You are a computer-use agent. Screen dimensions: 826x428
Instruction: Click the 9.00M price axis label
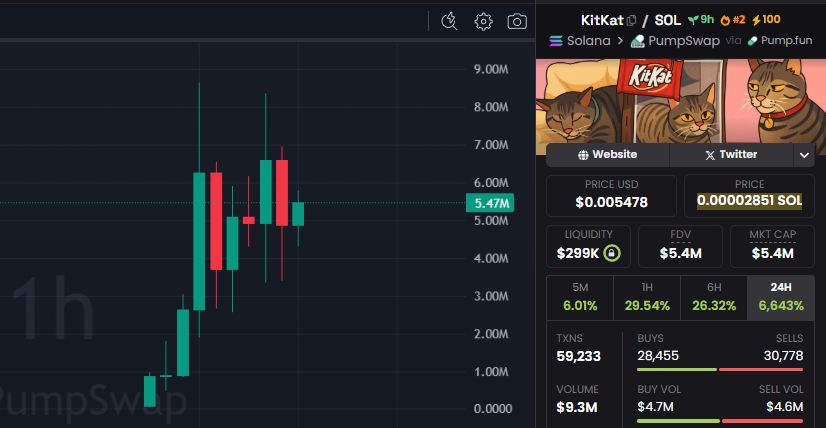click(x=491, y=69)
